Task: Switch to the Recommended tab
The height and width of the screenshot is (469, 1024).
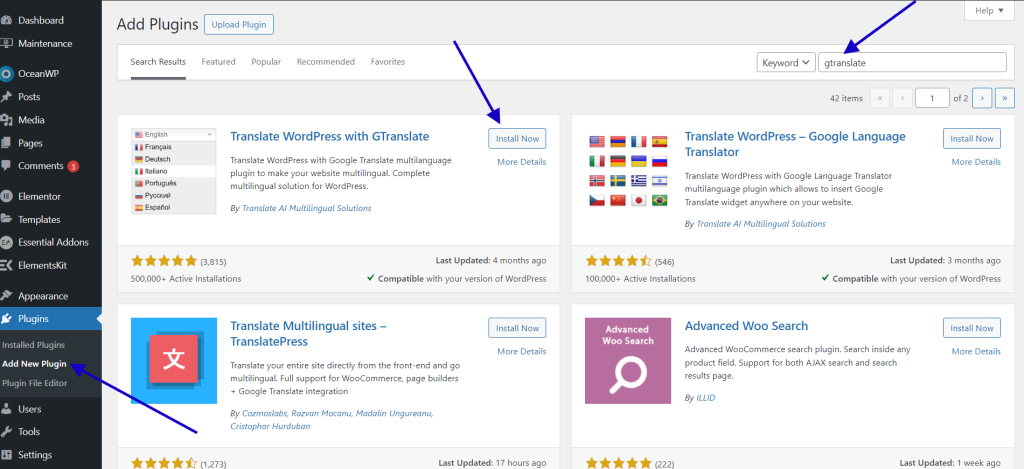Action: coord(326,62)
